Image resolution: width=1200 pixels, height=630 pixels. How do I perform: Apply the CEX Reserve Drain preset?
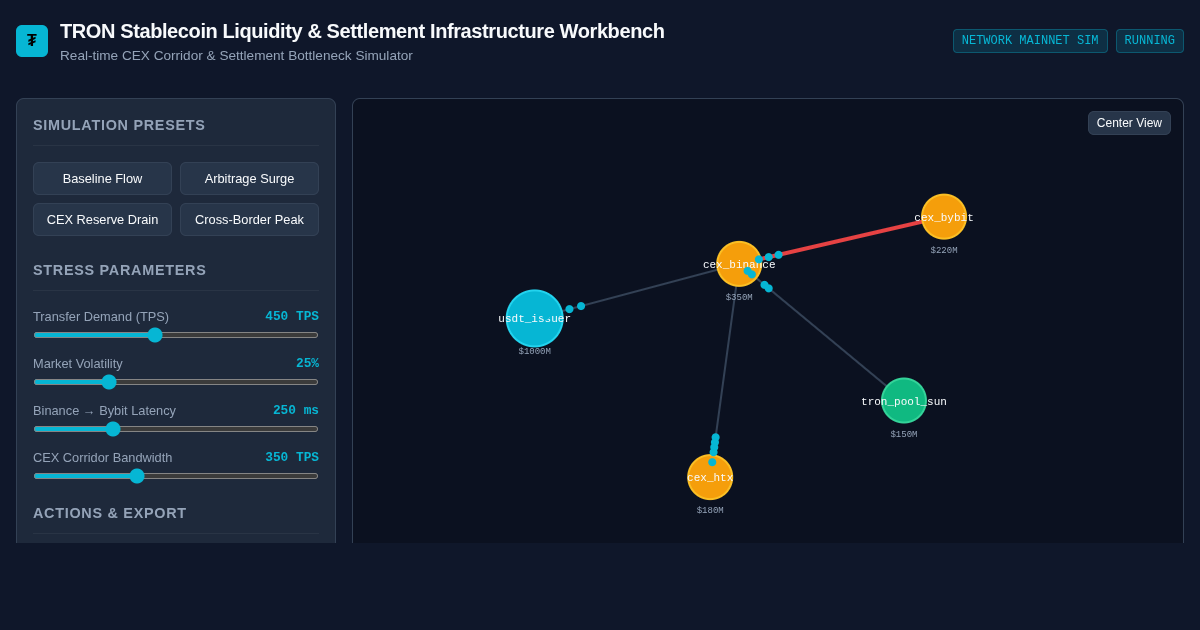tap(102, 219)
